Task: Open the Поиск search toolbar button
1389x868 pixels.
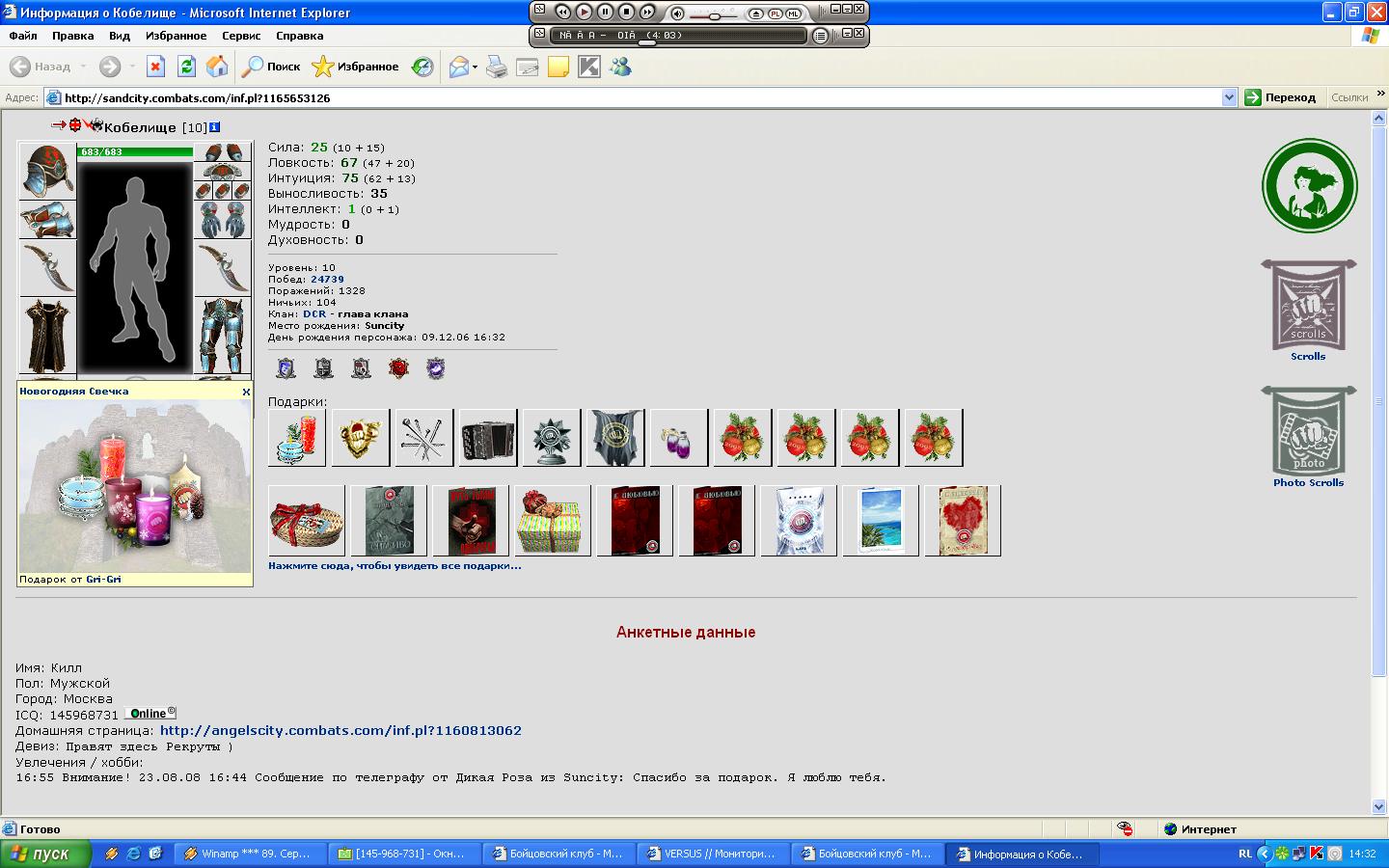Action: [x=271, y=67]
